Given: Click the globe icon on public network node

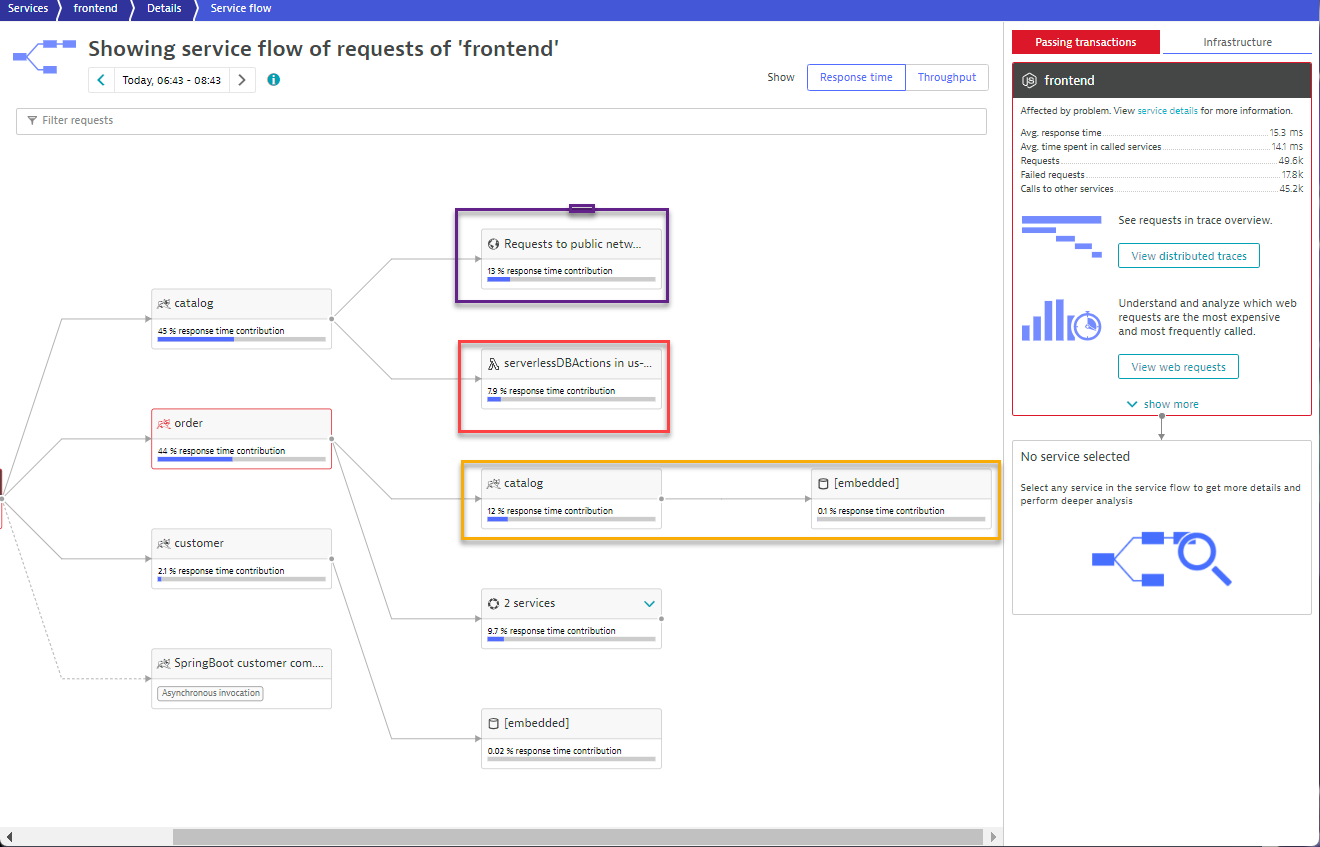Looking at the screenshot, I should 492,244.
